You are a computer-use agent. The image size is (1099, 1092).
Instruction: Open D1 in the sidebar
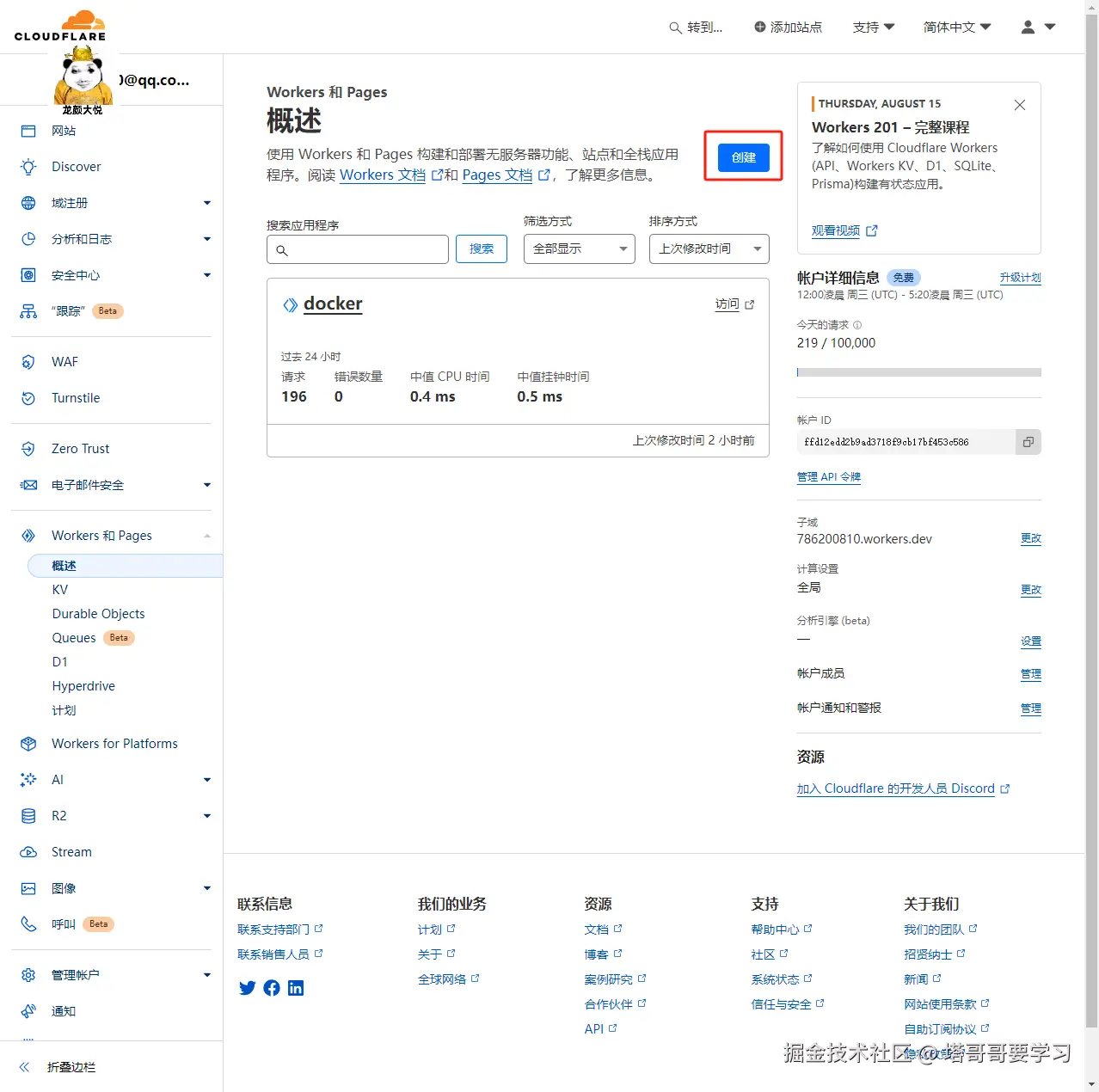pos(59,662)
